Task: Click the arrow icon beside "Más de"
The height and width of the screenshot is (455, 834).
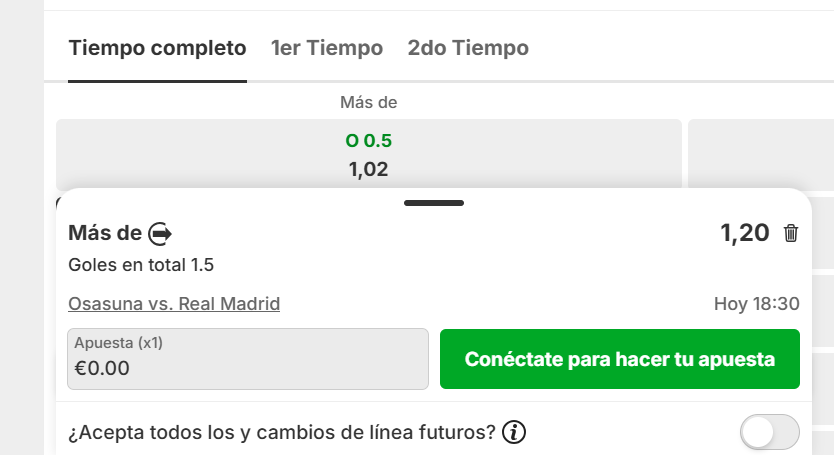Action: tap(160, 234)
